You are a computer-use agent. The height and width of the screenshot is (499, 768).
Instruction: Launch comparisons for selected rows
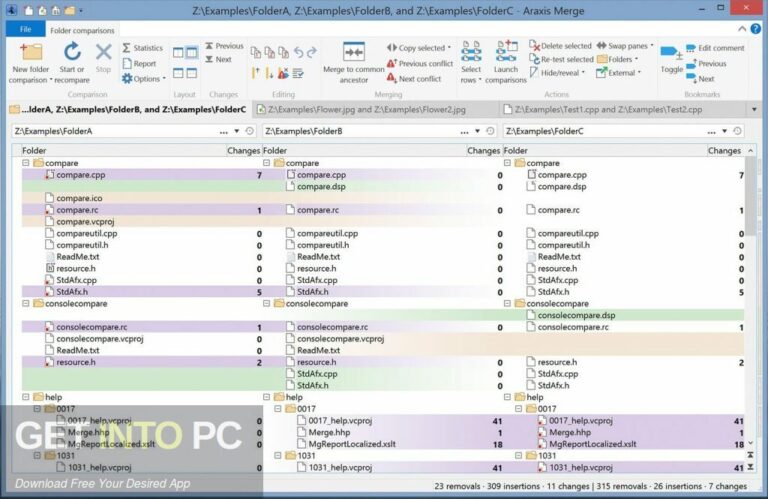505,64
